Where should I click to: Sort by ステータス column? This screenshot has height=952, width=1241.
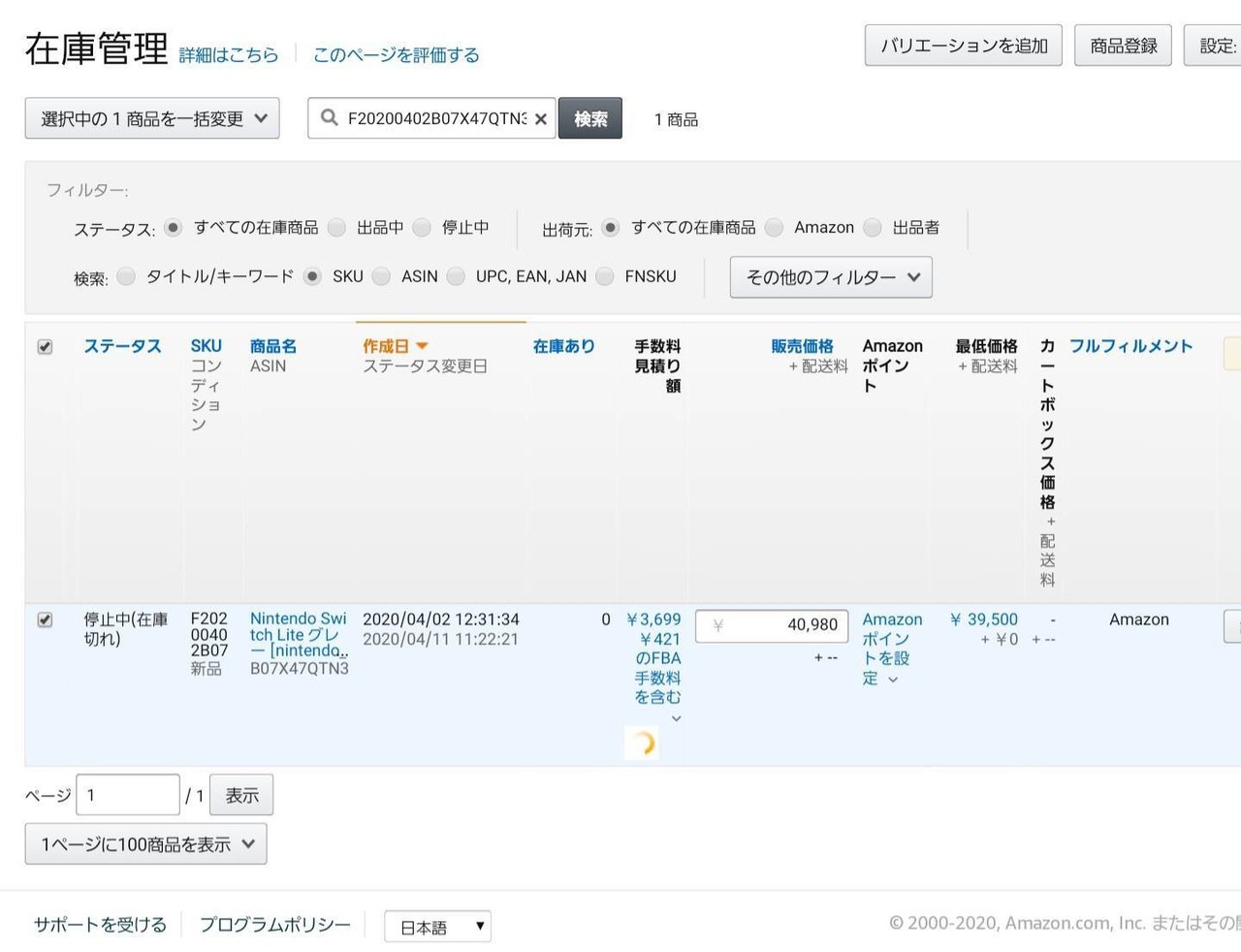pyautogui.click(x=122, y=346)
